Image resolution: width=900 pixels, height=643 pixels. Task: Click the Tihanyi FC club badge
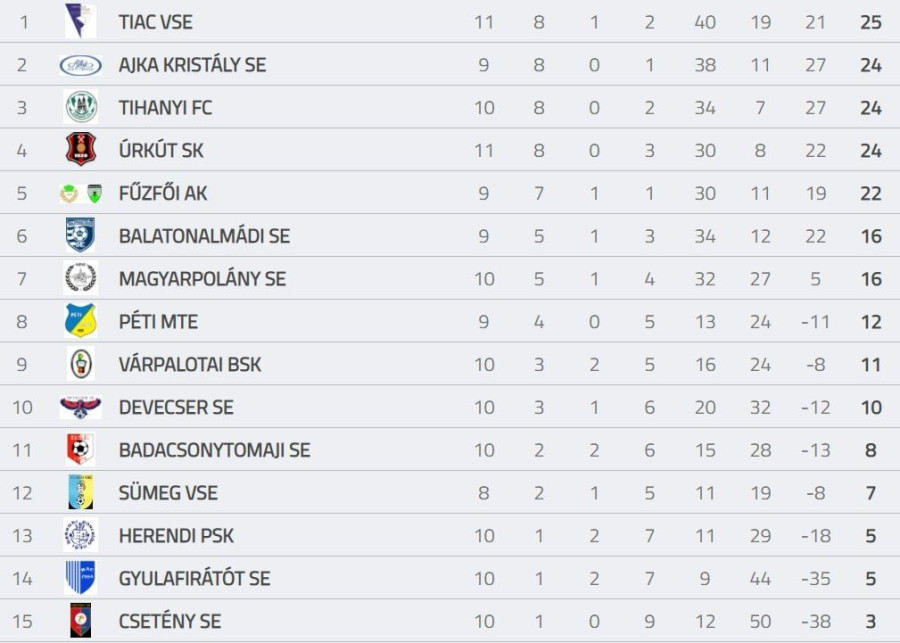pos(80,107)
